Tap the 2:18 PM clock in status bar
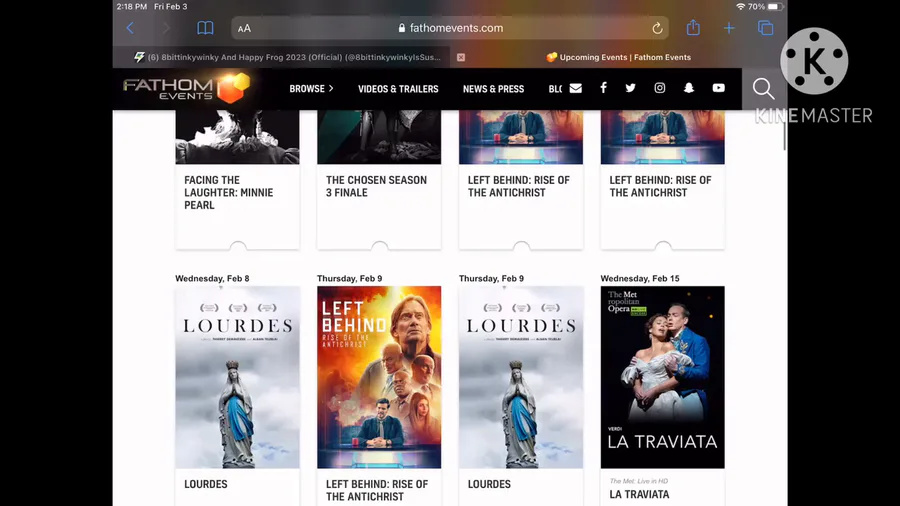 [x=131, y=6]
